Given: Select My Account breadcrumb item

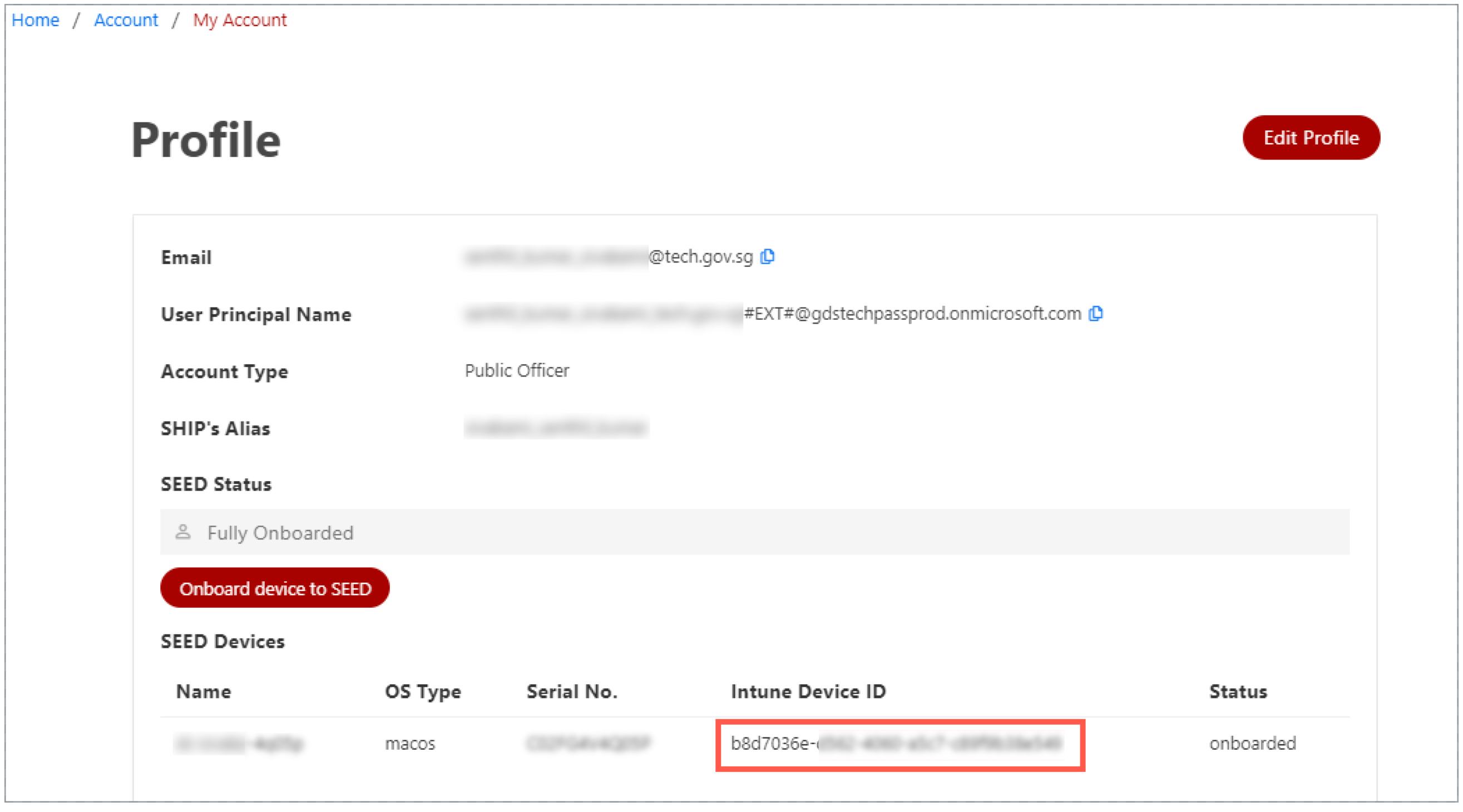Looking at the screenshot, I should (240, 20).
